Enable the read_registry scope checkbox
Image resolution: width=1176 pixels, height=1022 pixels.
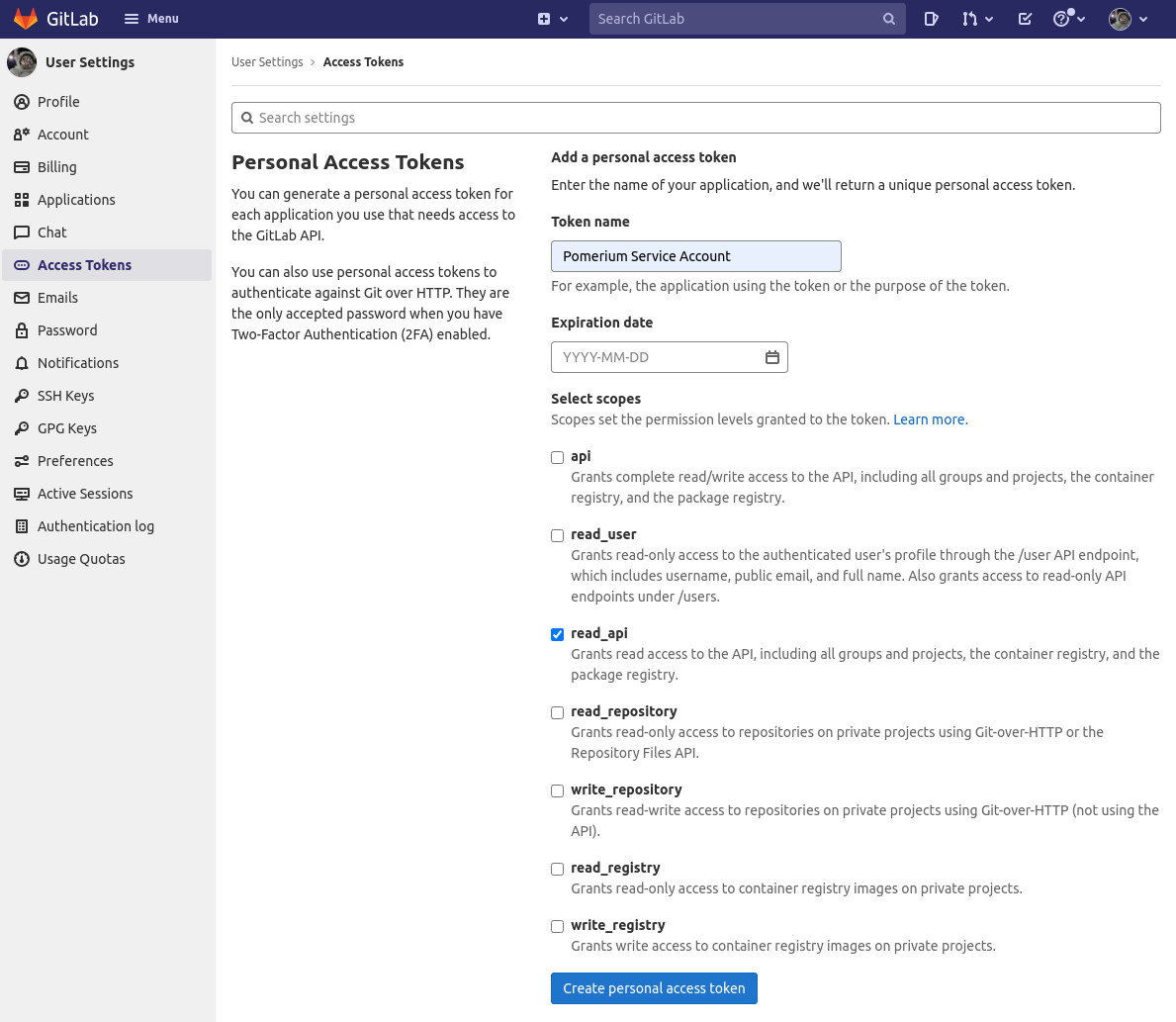[x=557, y=869]
